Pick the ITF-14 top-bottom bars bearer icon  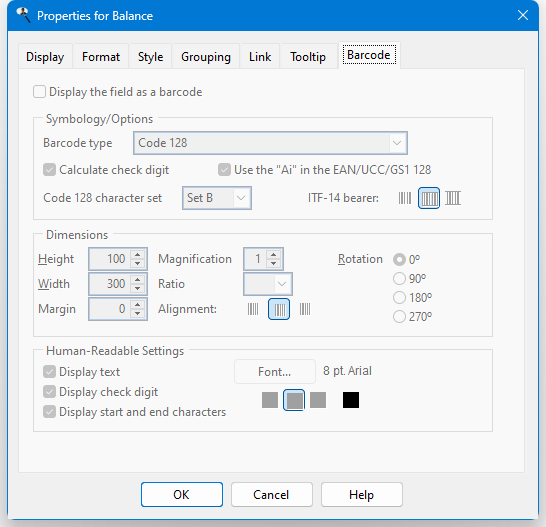tap(453, 198)
